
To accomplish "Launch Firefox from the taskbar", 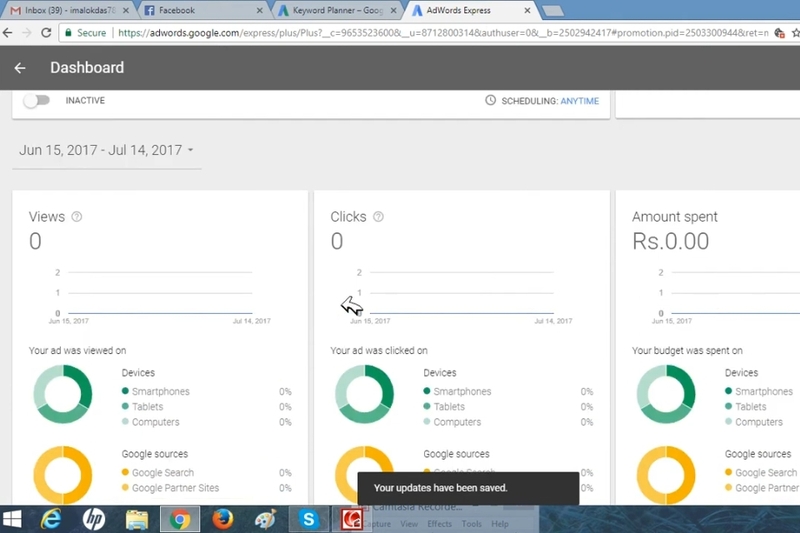I will [x=223, y=519].
